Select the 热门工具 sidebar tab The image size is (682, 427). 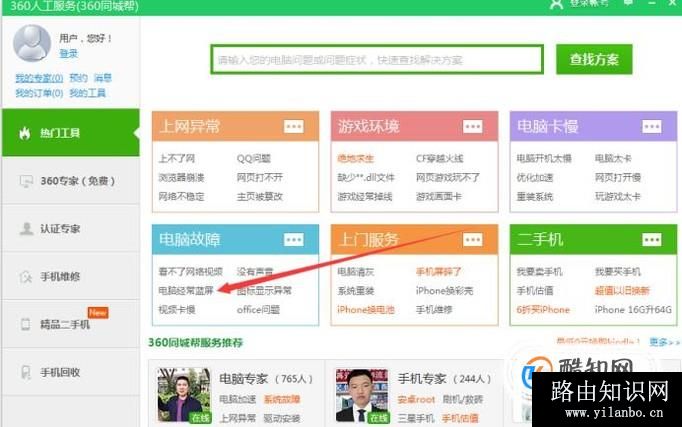click(70, 133)
